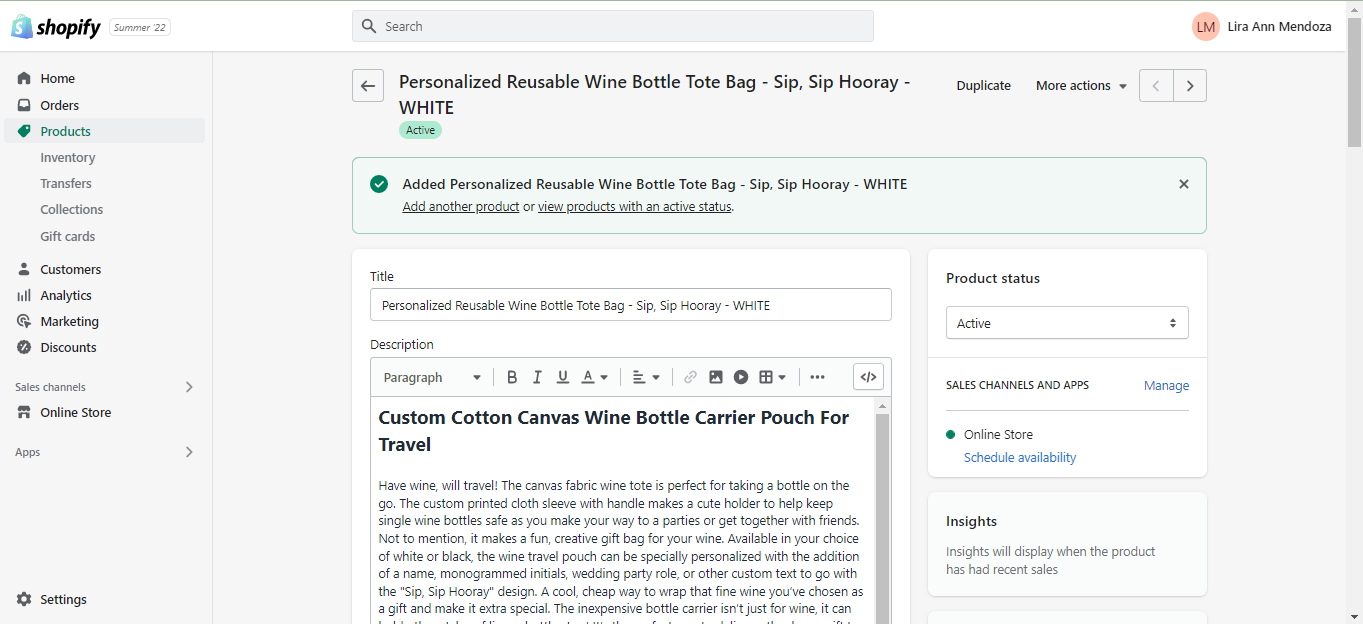Toggle bold formatting in description editor
The width and height of the screenshot is (1363, 624).
point(512,377)
